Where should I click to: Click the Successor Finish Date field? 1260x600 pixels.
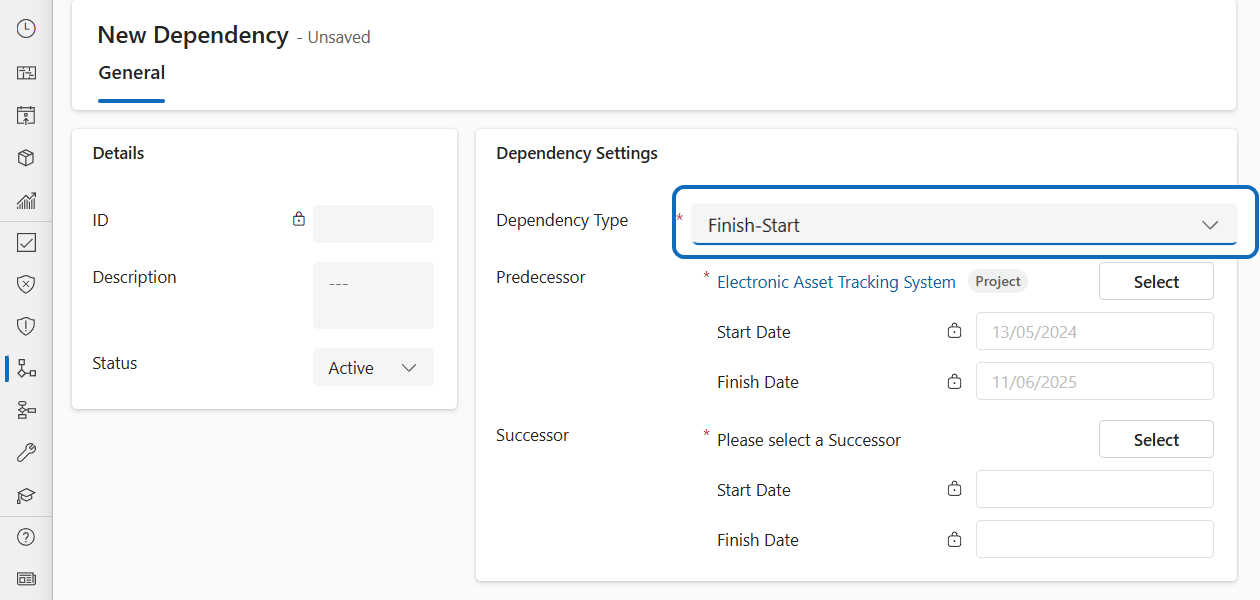pos(1094,540)
